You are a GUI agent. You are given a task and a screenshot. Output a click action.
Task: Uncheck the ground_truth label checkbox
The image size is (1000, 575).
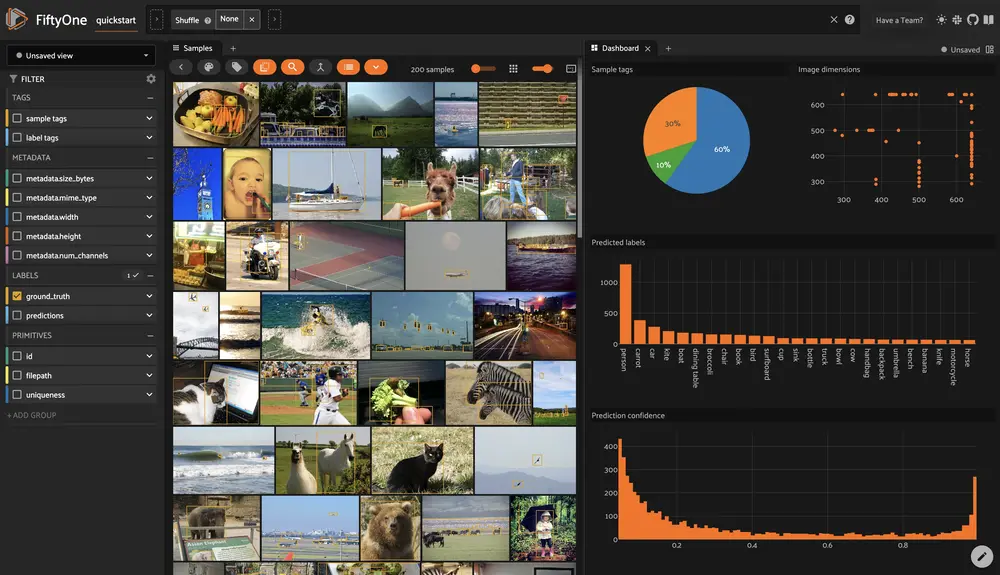(17, 296)
